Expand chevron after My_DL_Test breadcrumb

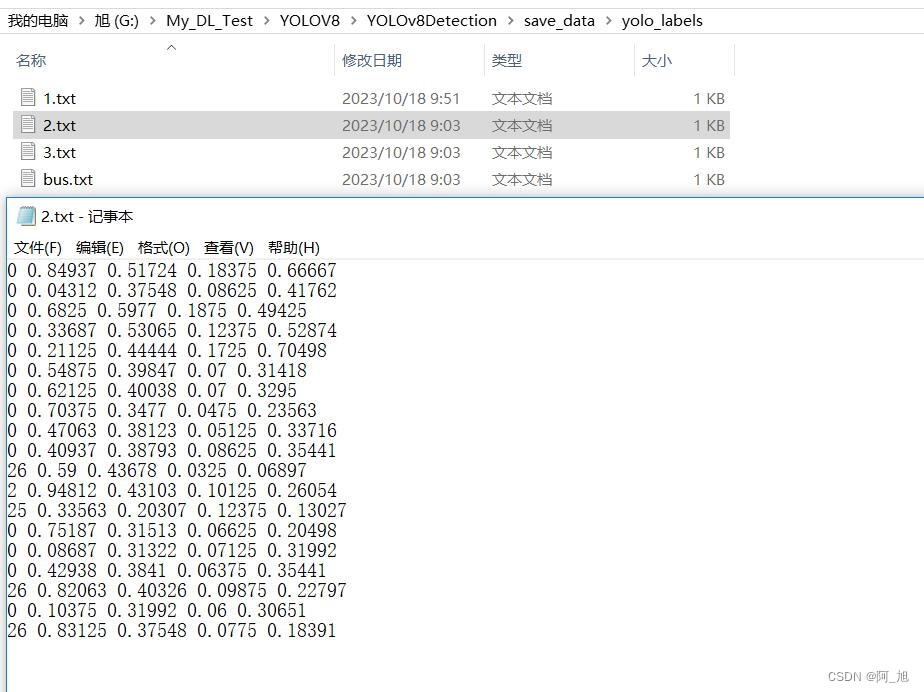[267, 21]
